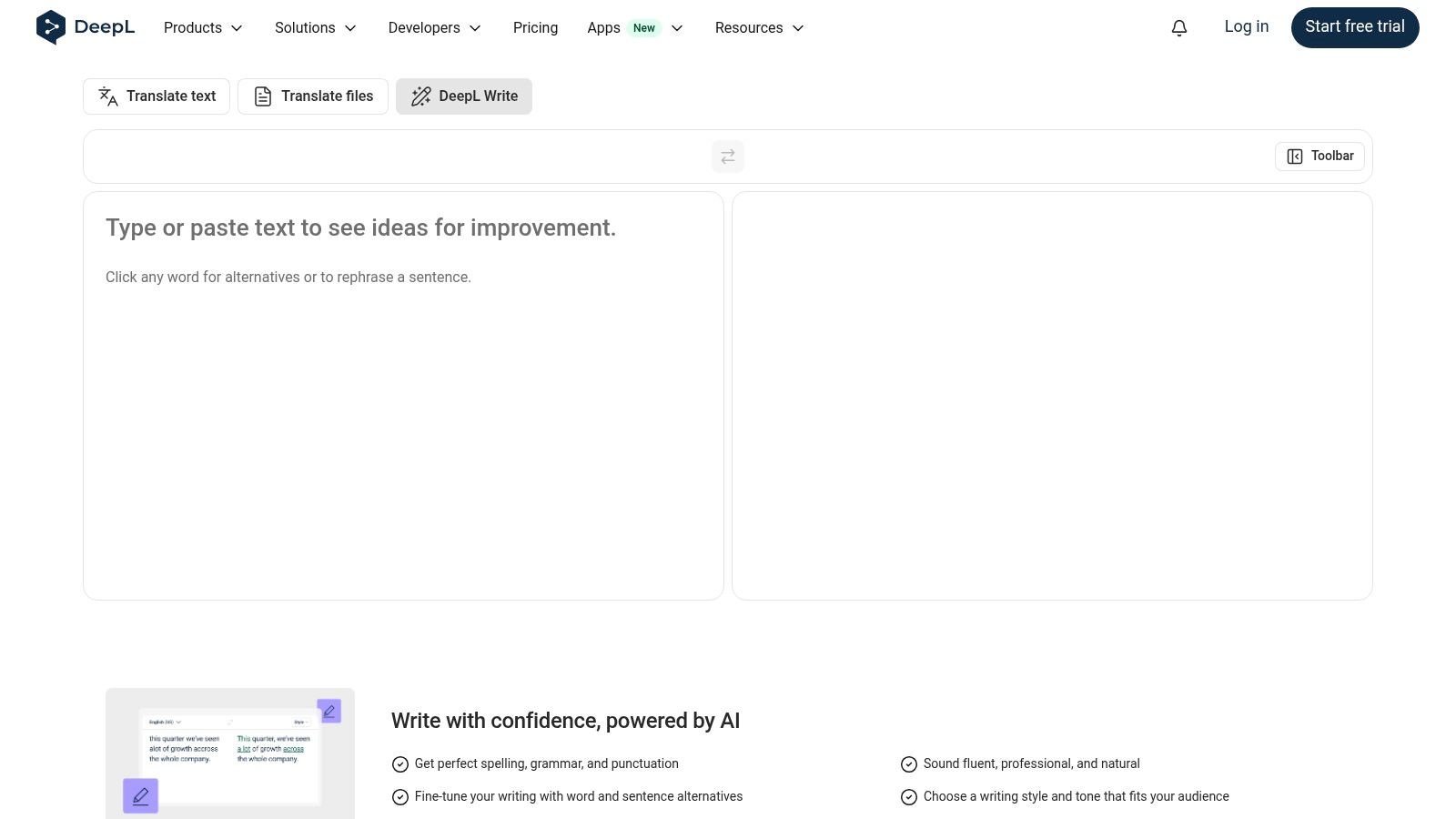1456x819 pixels.
Task: Click the New badge next to Apps
Action: click(644, 28)
